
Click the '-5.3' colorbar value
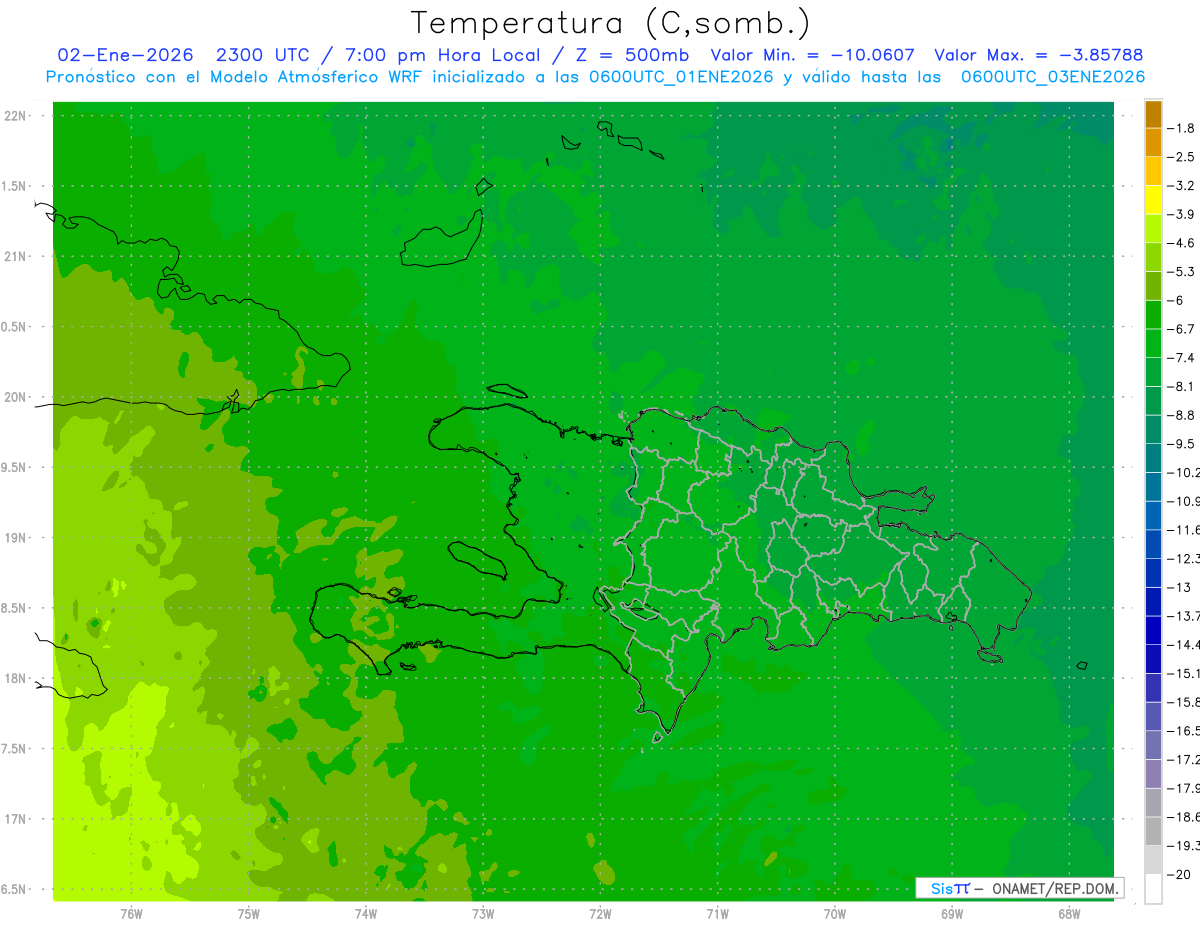pyautogui.click(x=1182, y=271)
